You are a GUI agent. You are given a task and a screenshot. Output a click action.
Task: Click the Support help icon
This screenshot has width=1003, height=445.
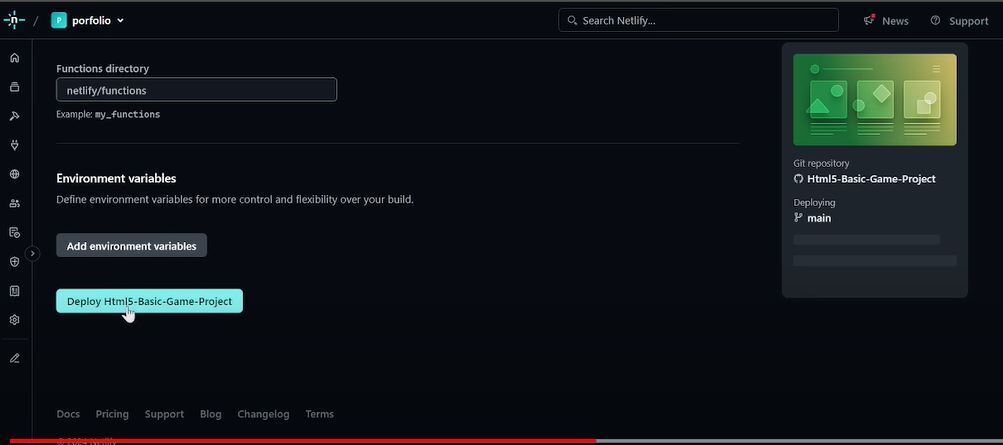coord(935,20)
